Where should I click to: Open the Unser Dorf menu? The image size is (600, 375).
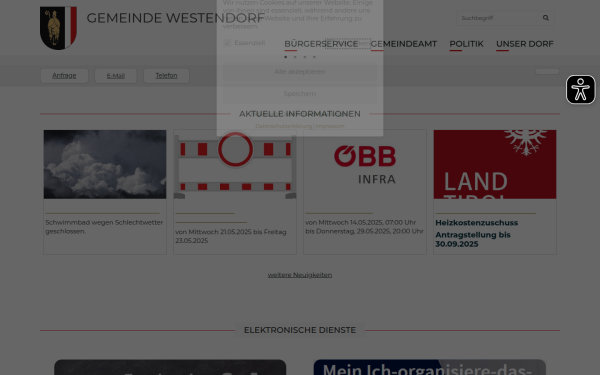[525, 44]
